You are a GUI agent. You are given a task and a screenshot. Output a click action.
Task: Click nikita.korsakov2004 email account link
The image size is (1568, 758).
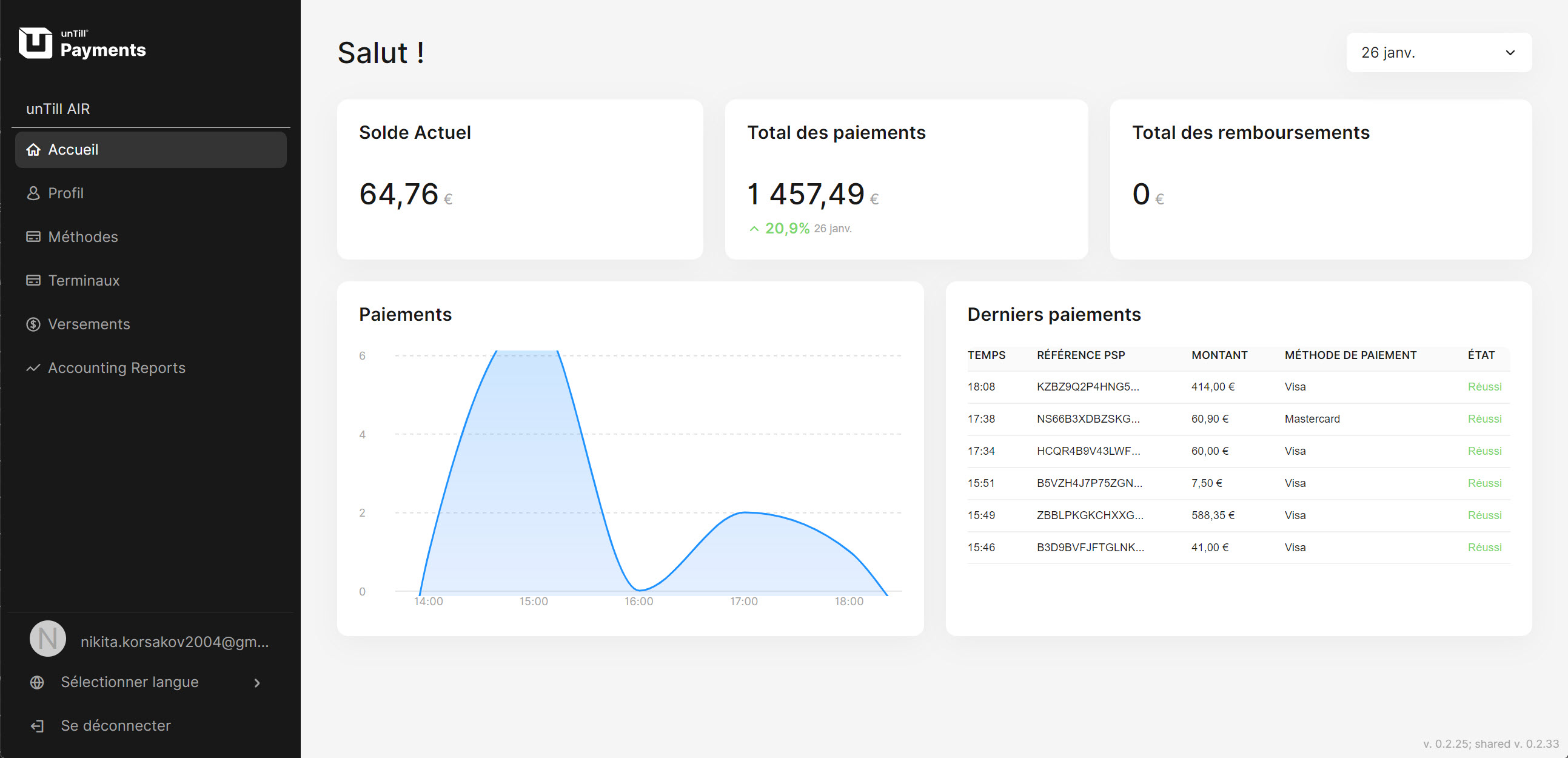(174, 642)
